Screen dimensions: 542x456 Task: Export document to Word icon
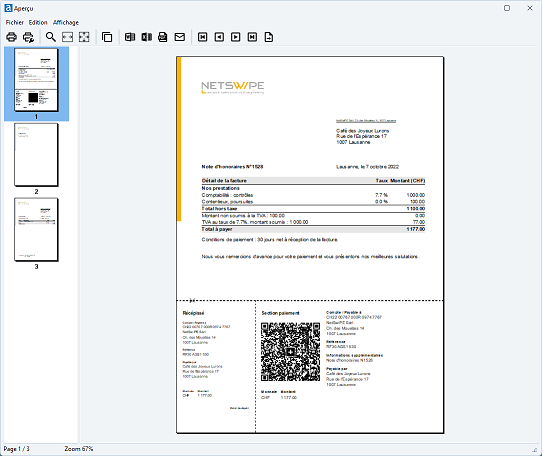[130, 37]
